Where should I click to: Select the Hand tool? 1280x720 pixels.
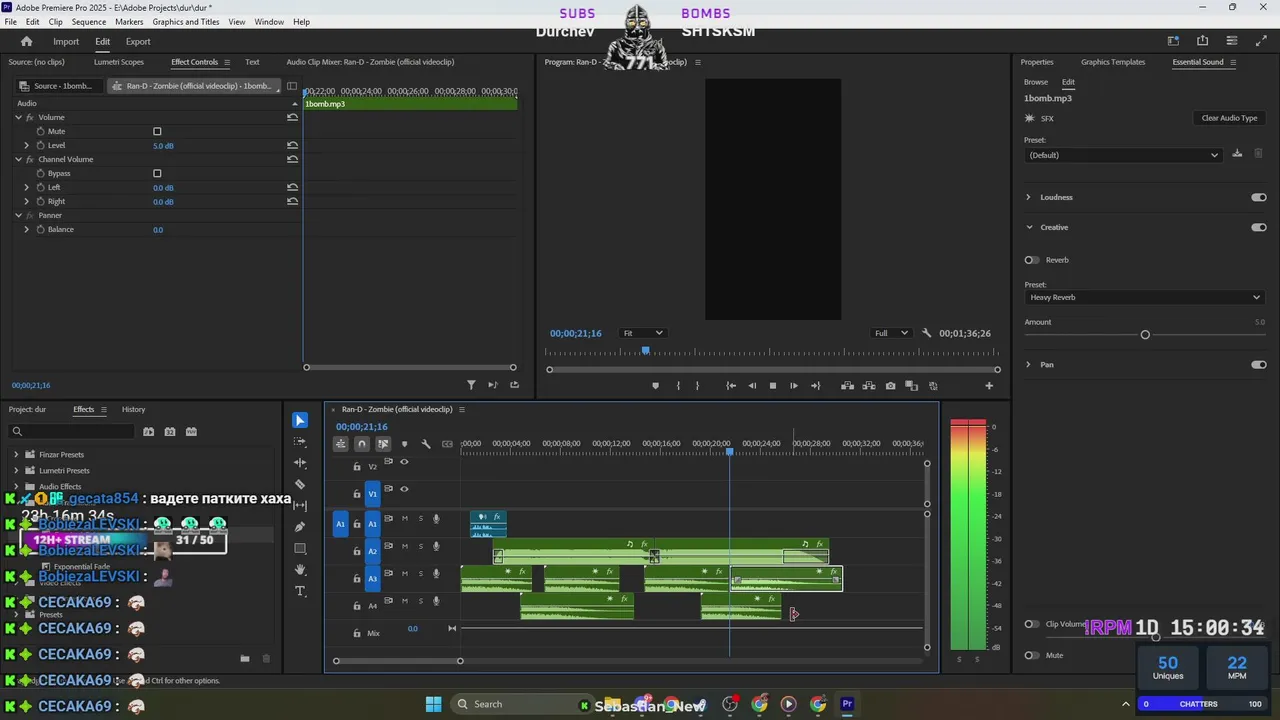(300, 569)
